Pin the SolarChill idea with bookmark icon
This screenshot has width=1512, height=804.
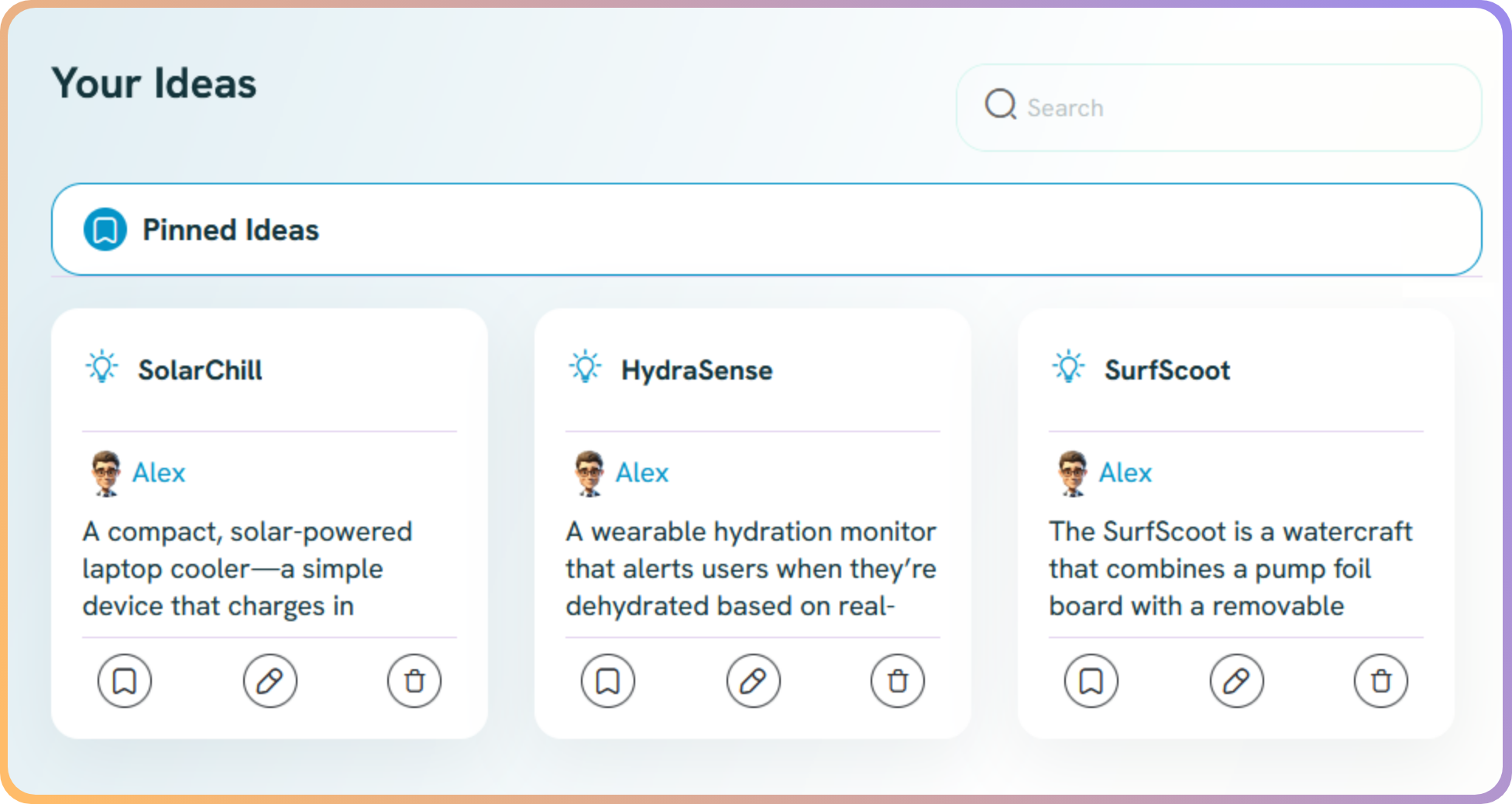(124, 681)
